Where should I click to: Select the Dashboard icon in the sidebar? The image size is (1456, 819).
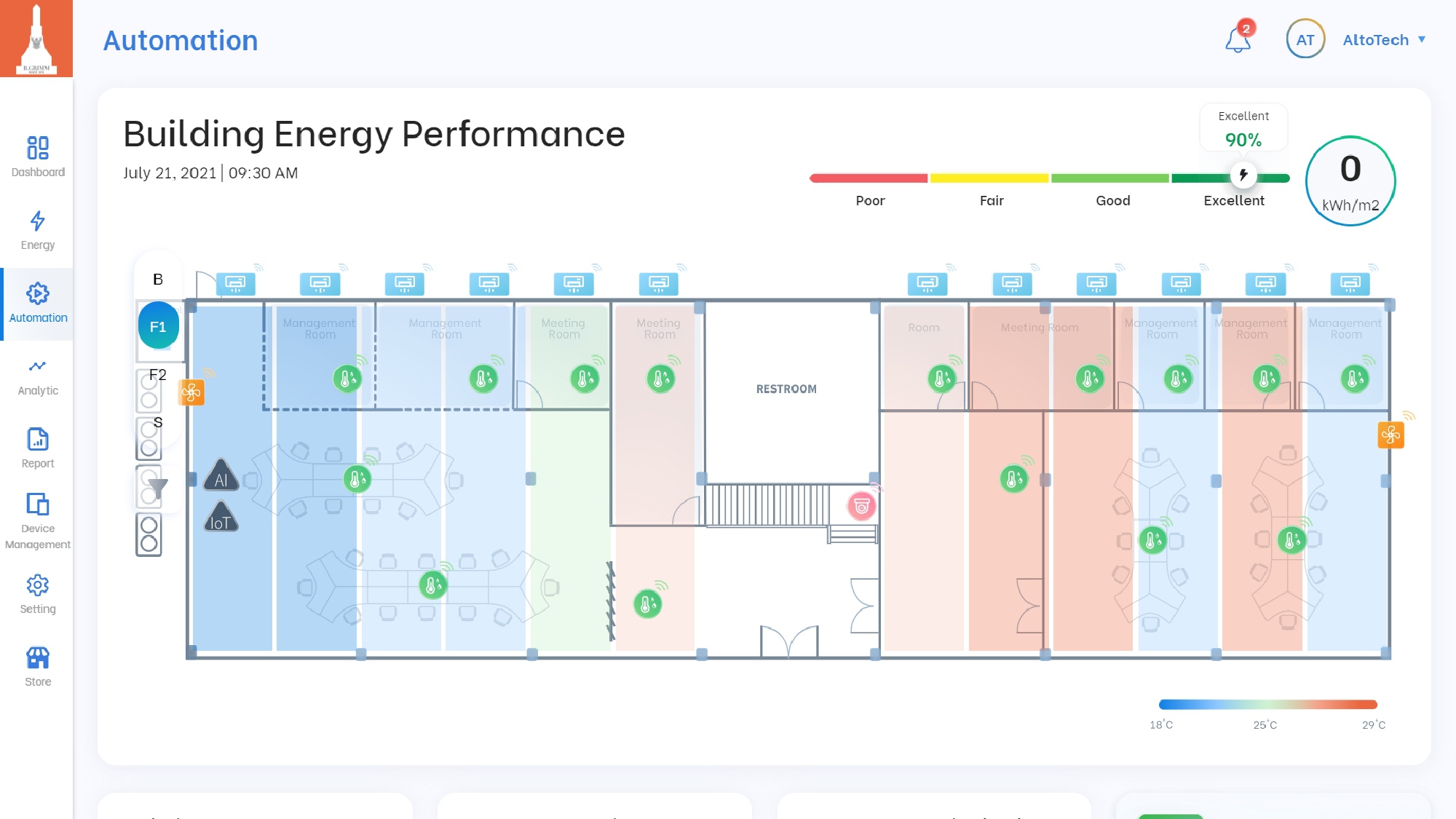[x=37, y=149]
